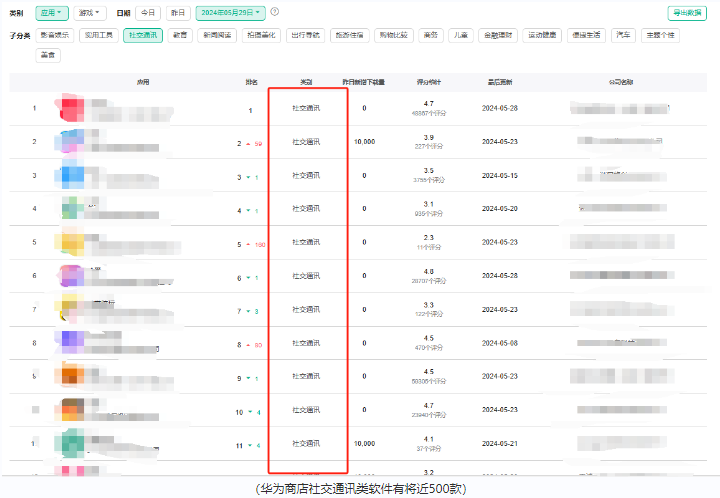720x498 pixels.
Task: Click the 排名 column header
Action: click(x=250, y=81)
